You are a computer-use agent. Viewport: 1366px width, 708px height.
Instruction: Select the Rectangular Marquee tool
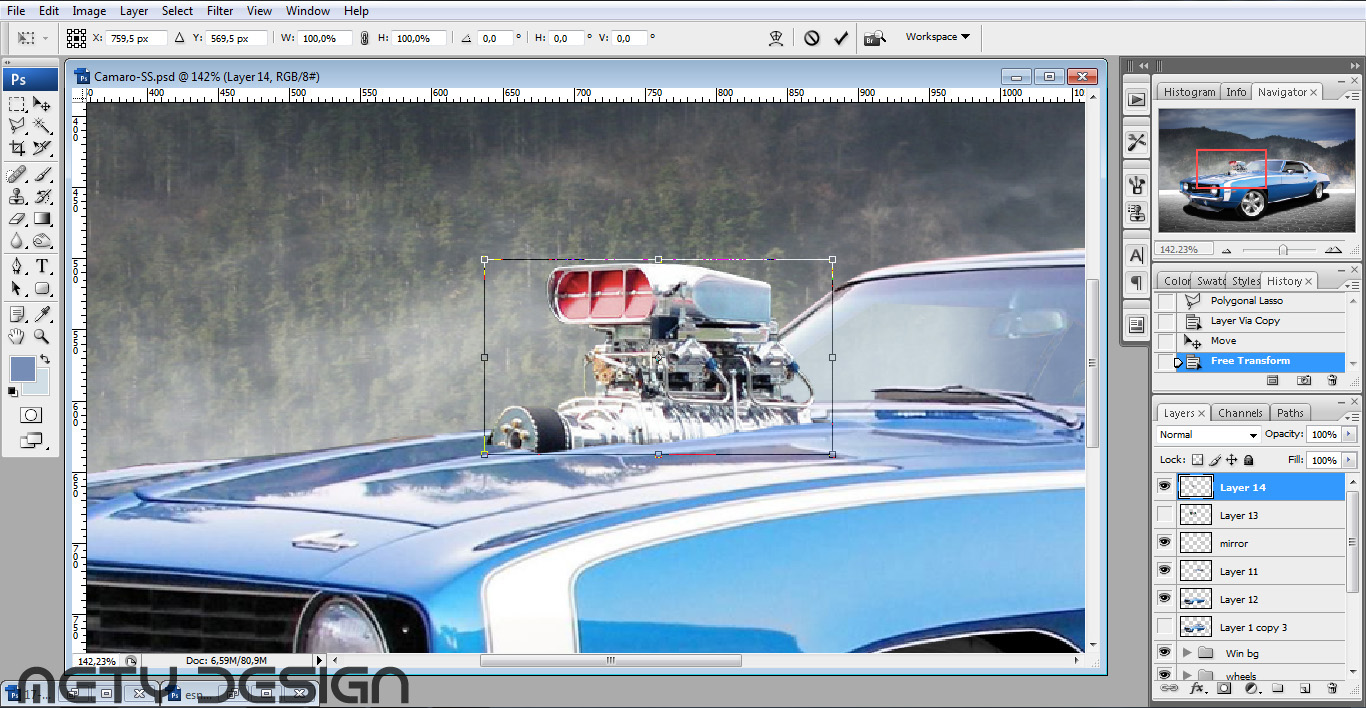coord(17,104)
